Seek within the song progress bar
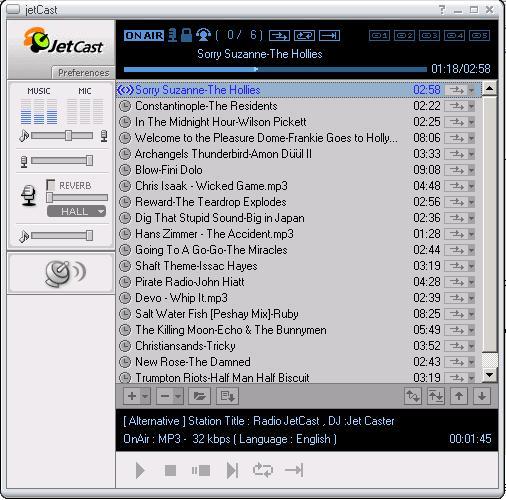Image resolution: width=506 pixels, height=500 pixels. [275, 69]
